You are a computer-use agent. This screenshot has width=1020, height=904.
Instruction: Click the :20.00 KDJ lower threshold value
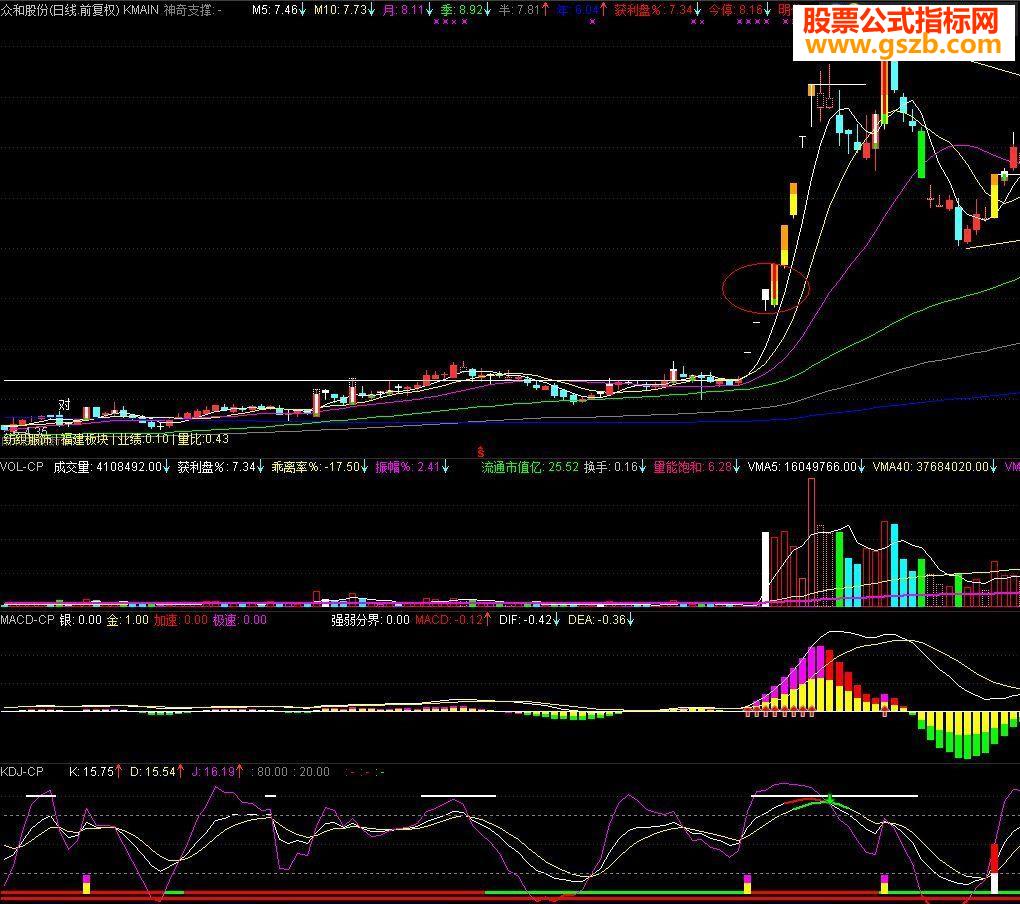pos(312,772)
